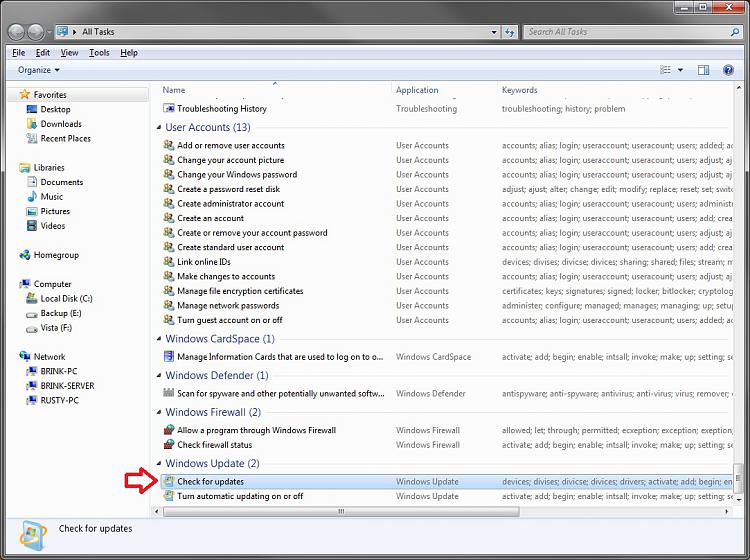This screenshot has width=750, height=560.
Task: Click the horizontal scrollbar right arrow
Action: pos(727,512)
